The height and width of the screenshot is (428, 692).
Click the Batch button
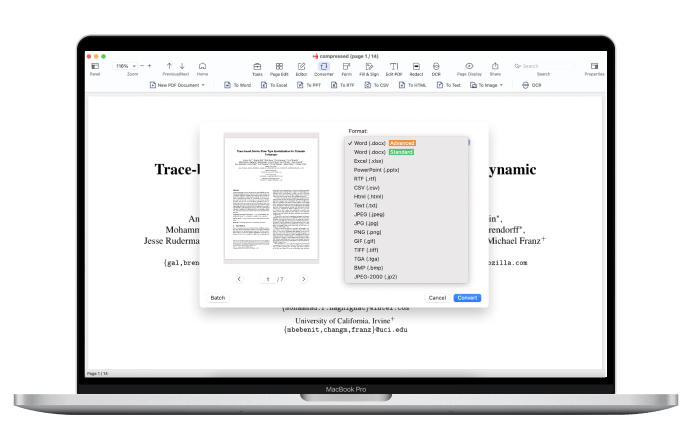pyautogui.click(x=217, y=298)
